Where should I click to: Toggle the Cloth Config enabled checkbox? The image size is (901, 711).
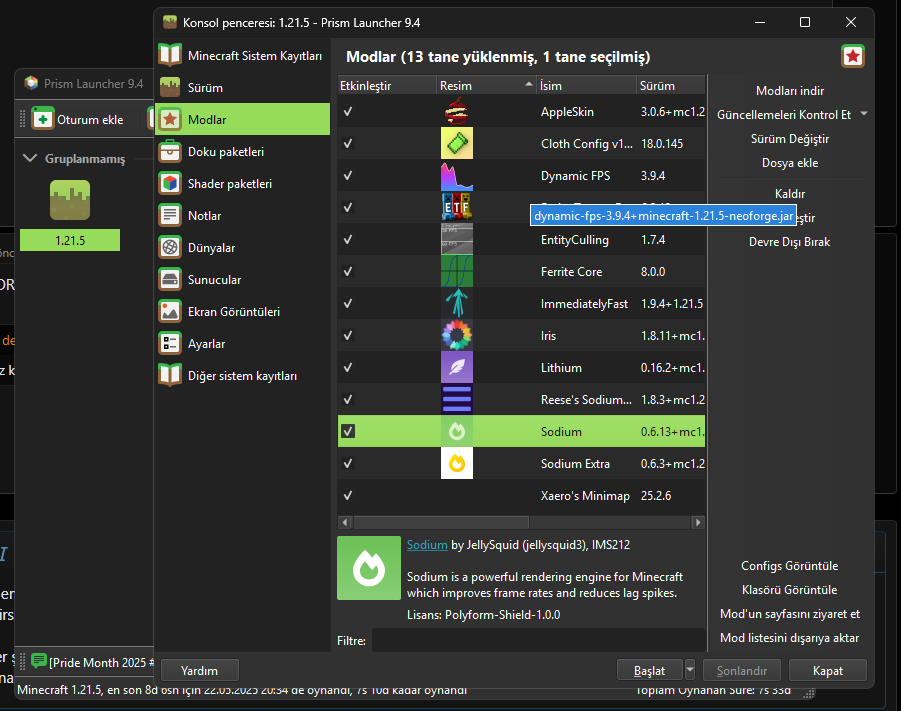coord(348,143)
